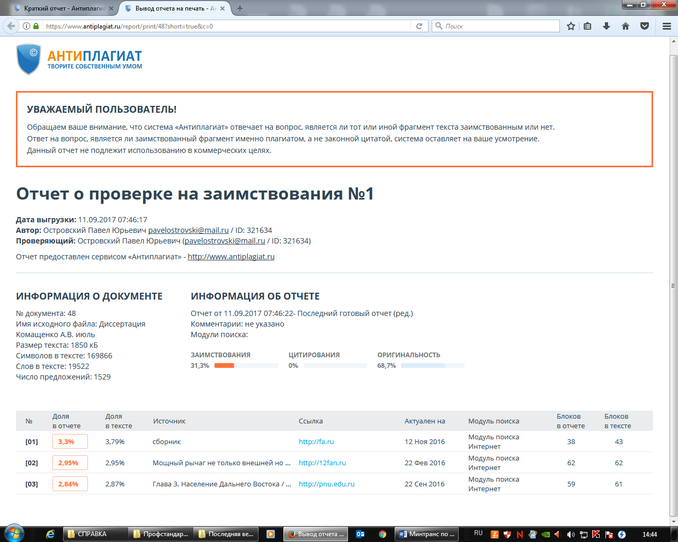The height and width of the screenshot is (542, 678).
Task: Open 'СПРАВКА' folder in taskbar
Action: tap(94, 534)
